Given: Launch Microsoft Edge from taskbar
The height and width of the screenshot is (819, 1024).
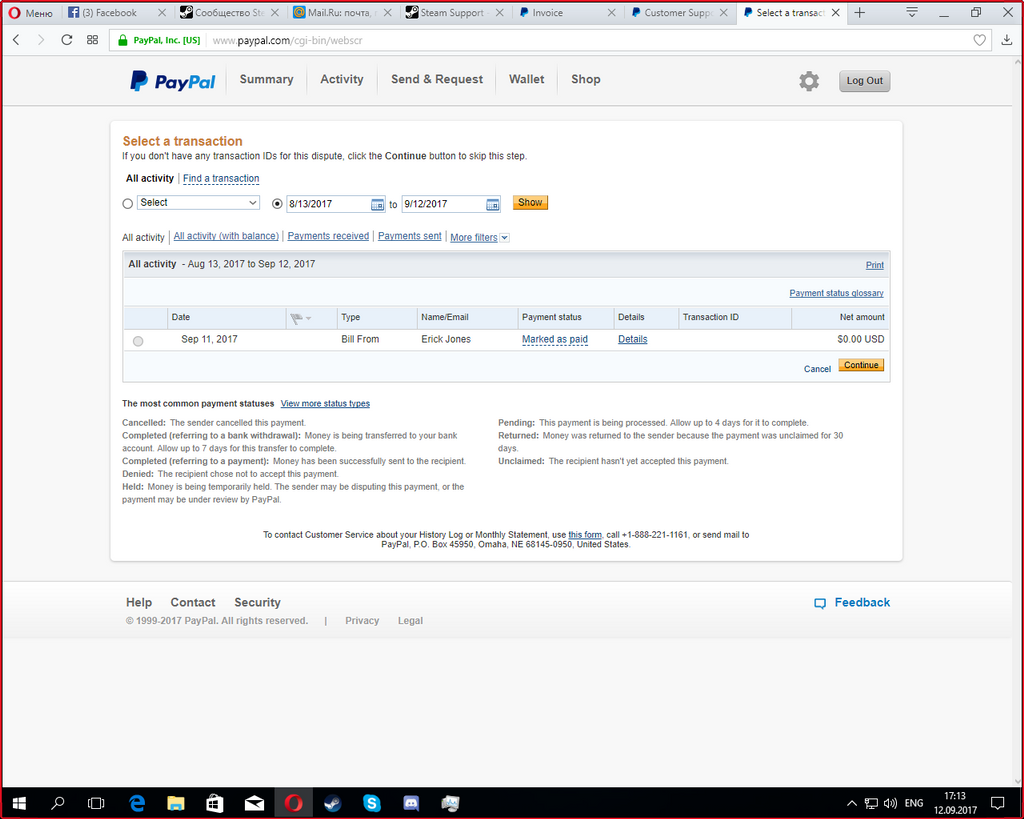Looking at the screenshot, I should click(136, 803).
